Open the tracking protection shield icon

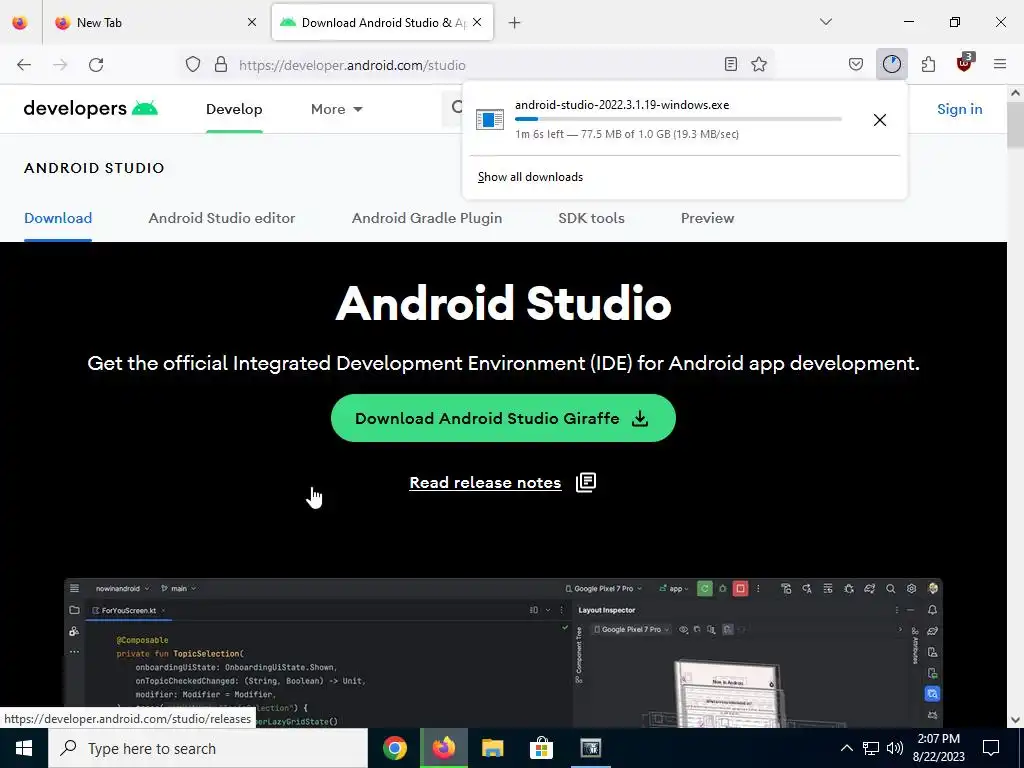pos(193,65)
